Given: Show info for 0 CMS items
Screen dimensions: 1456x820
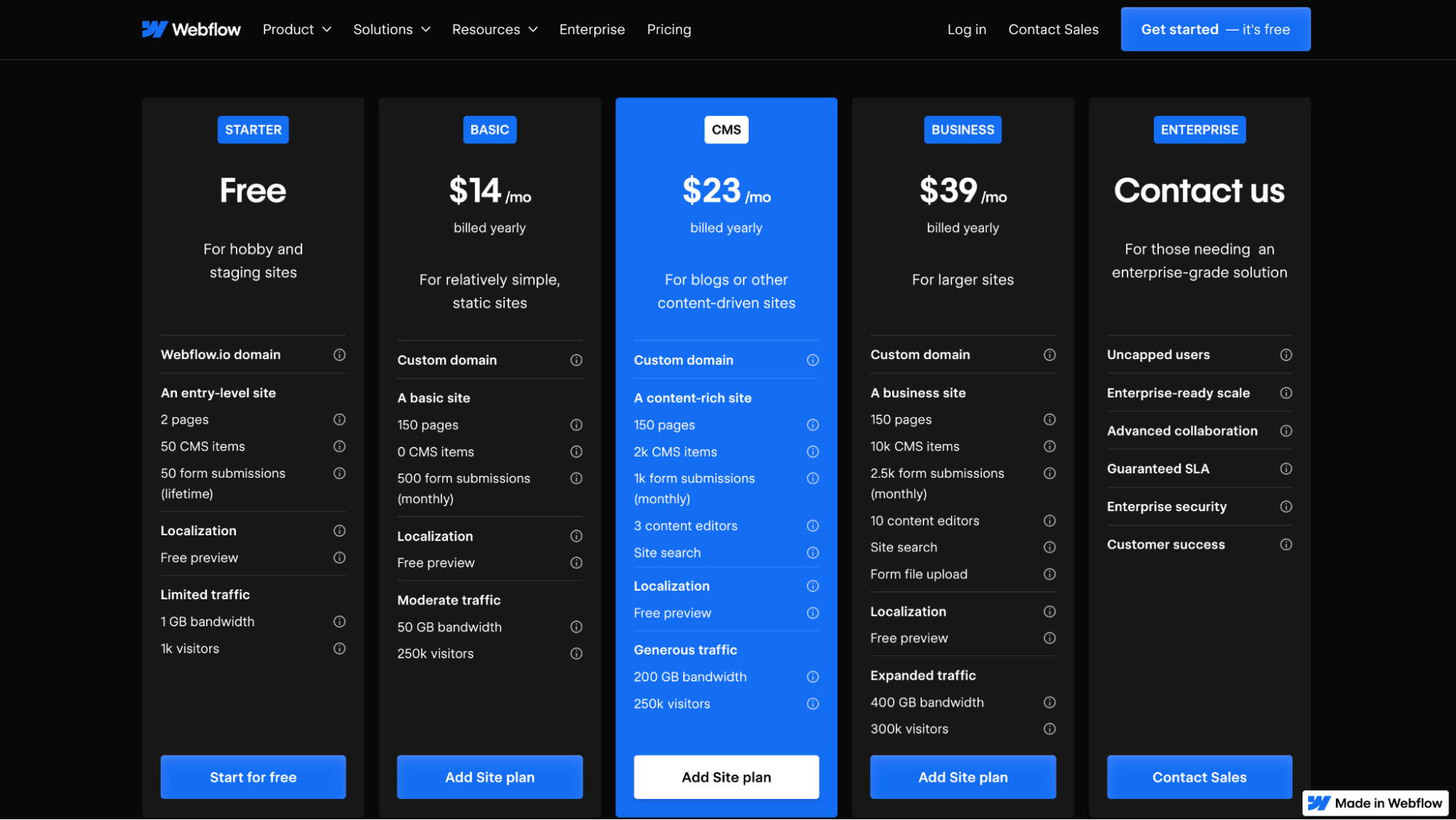Looking at the screenshot, I should [576, 452].
